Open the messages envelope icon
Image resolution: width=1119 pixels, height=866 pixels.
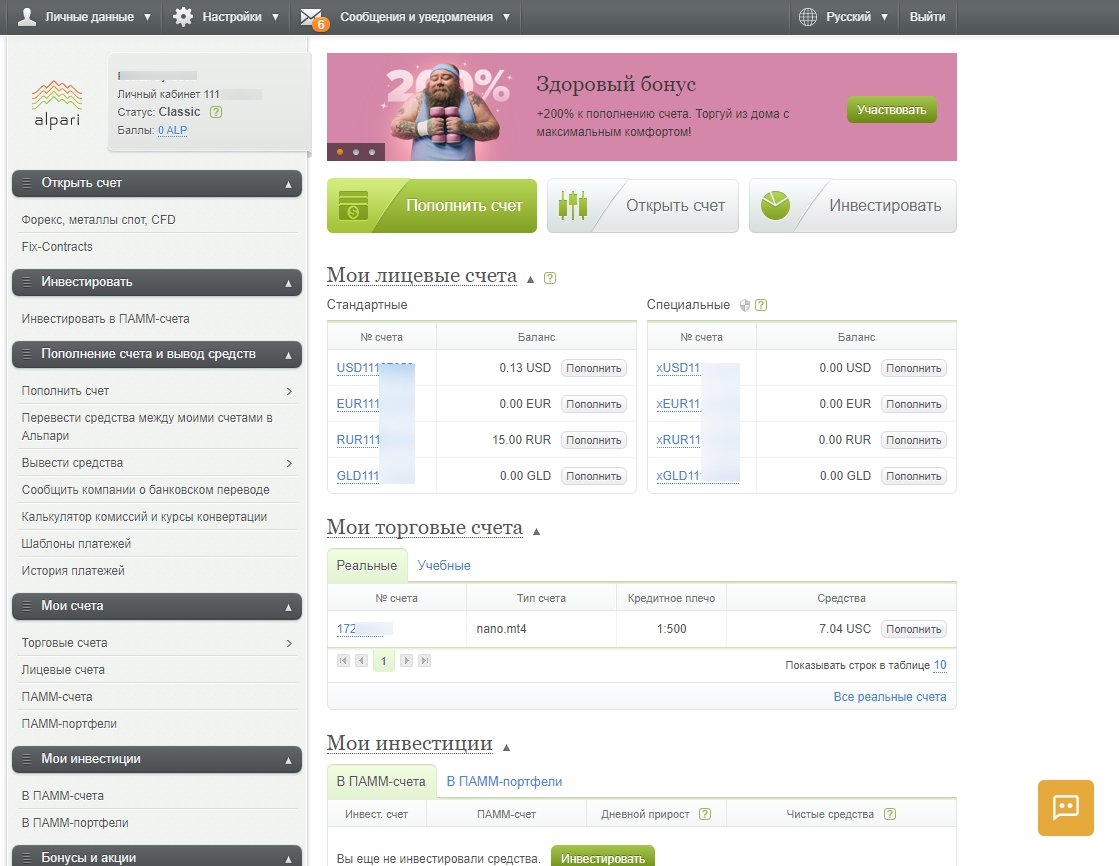point(311,17)
